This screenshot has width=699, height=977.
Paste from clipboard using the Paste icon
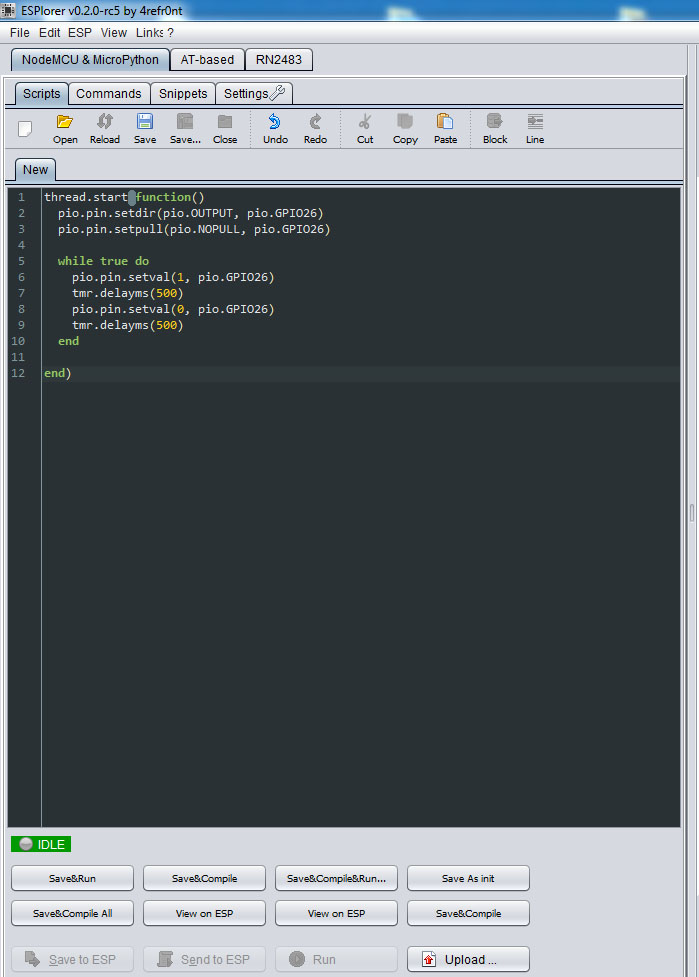445,128
